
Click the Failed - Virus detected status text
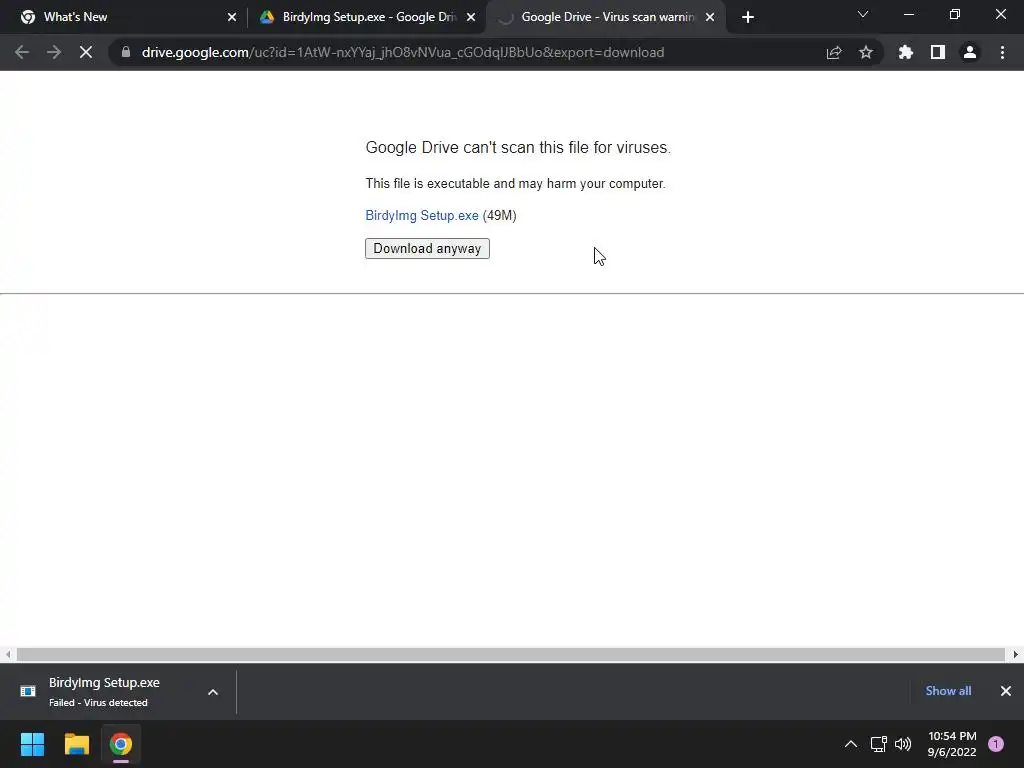[x=98, y=703]
